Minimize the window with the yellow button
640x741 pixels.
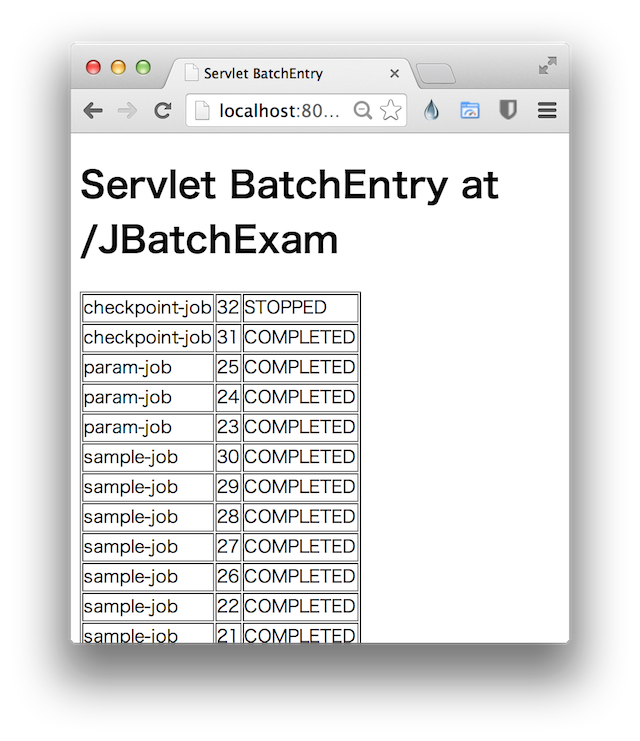pos(118,67)
